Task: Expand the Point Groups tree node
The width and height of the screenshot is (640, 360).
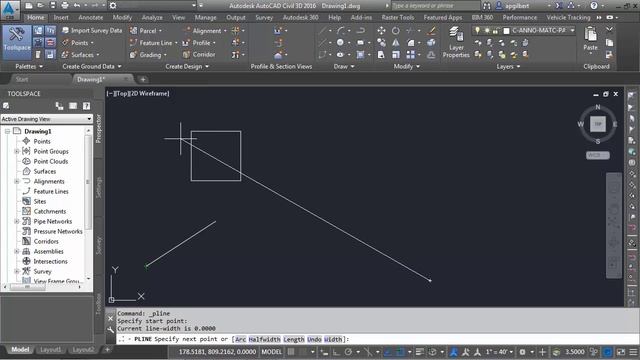Action: click(17, 151)
